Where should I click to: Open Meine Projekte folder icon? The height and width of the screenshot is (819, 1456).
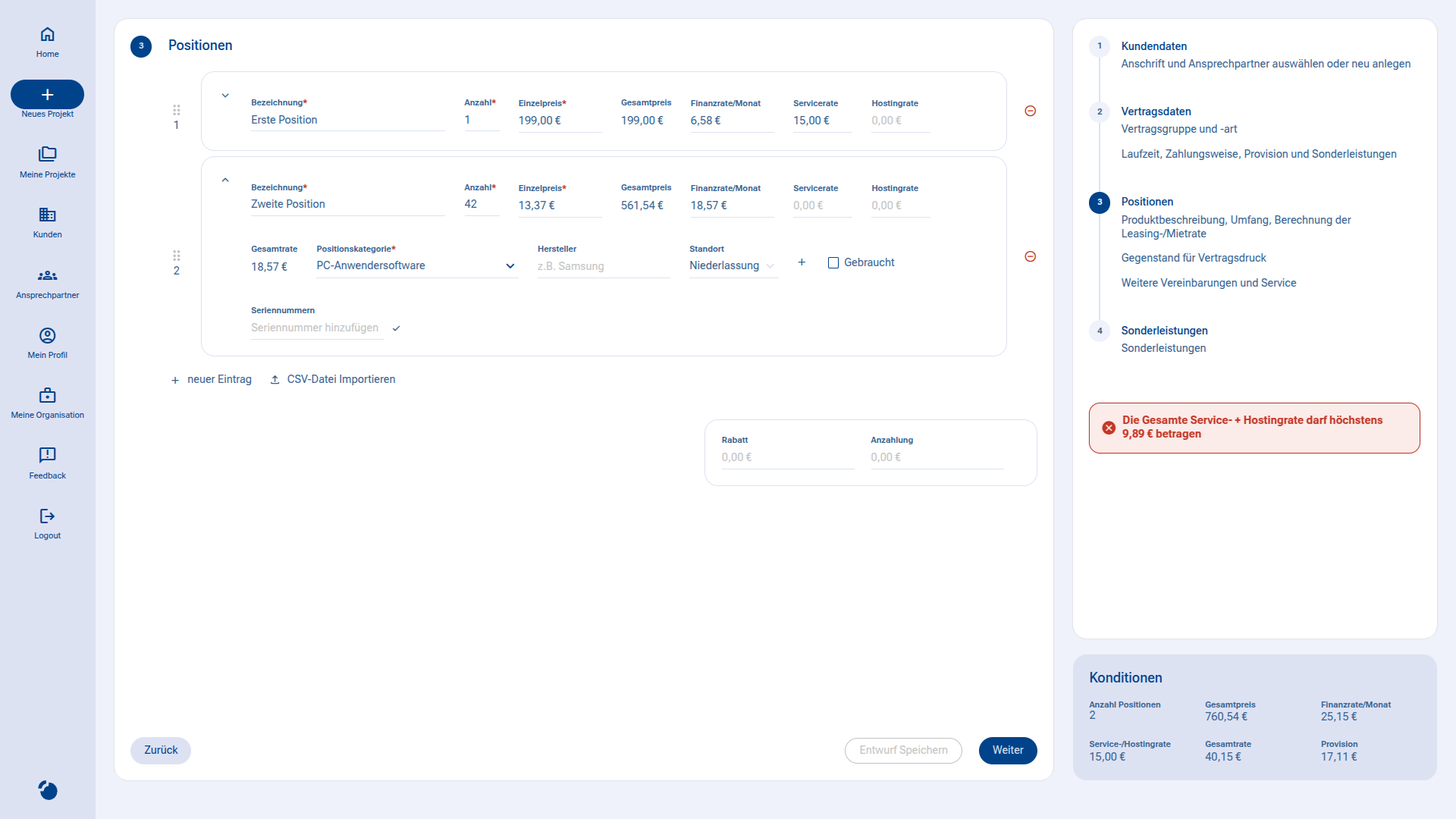point(47,154)
